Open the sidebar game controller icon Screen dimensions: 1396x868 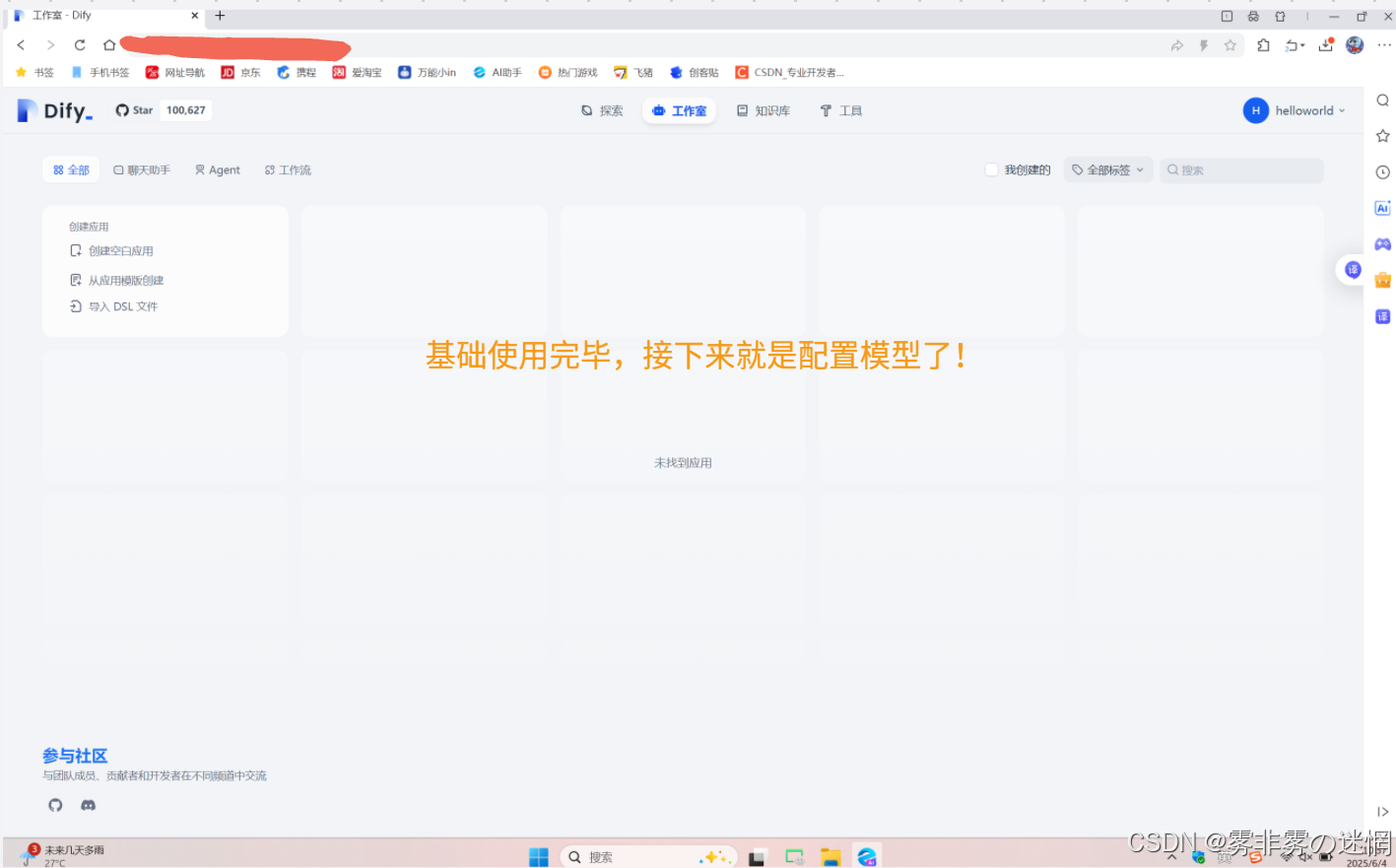click(x=1382, y=244)
